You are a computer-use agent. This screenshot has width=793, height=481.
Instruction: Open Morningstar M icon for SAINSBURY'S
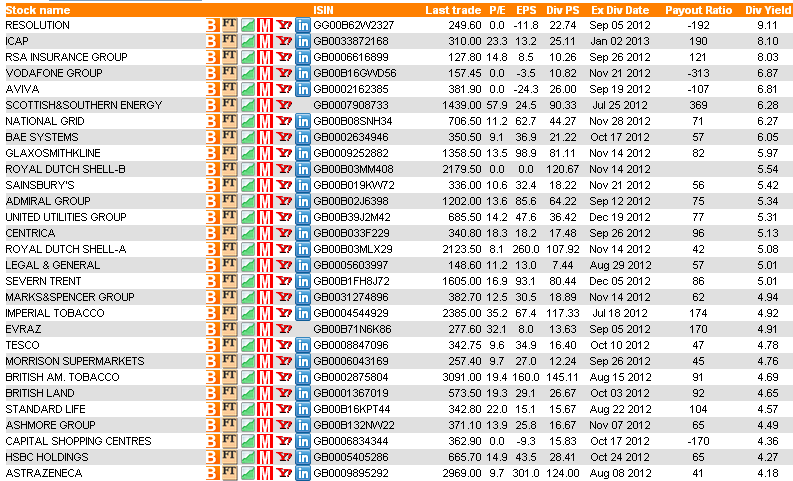click(265, 185)
